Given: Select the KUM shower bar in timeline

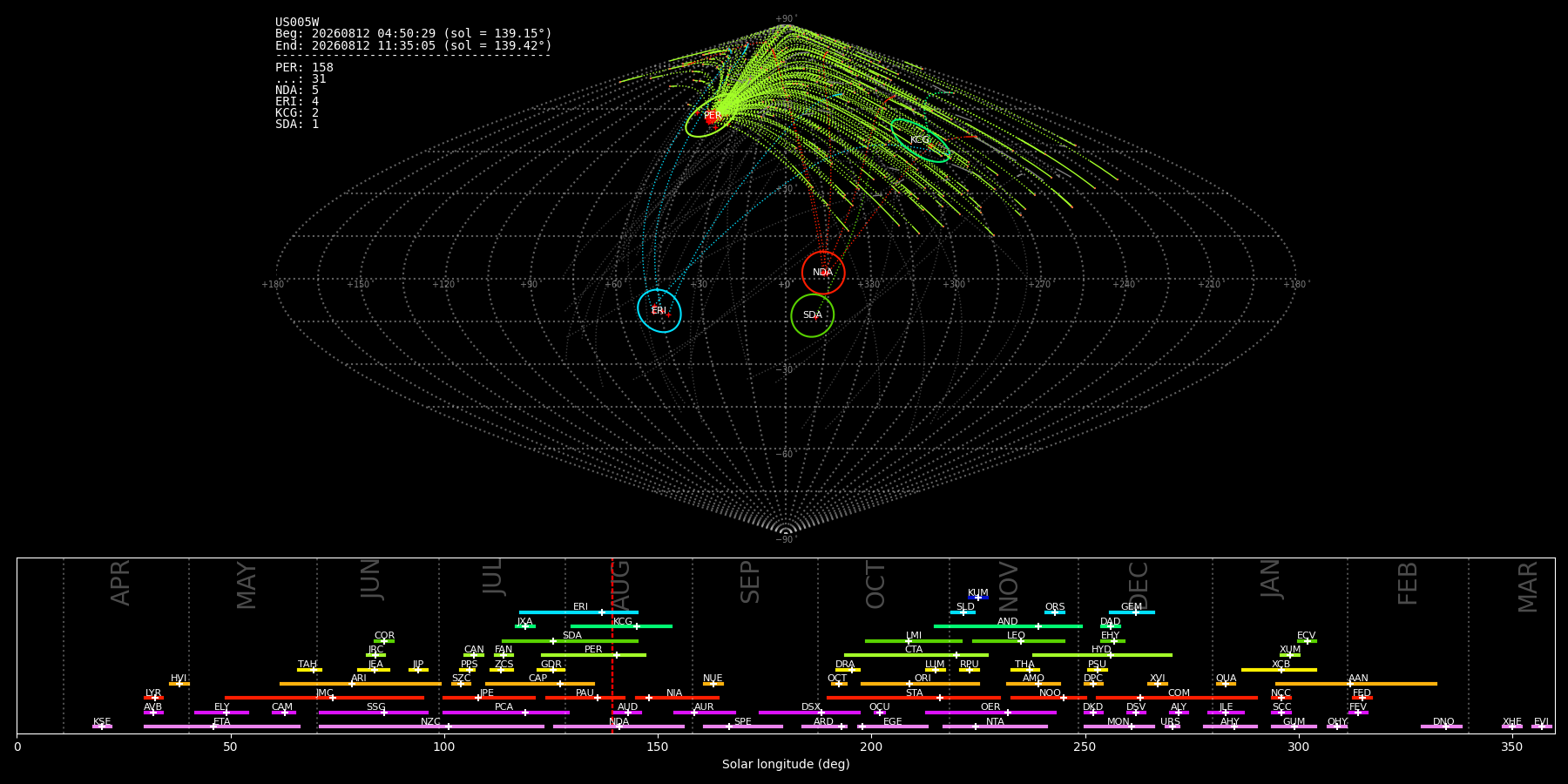Looking at the screenshot, I should 978,598.
